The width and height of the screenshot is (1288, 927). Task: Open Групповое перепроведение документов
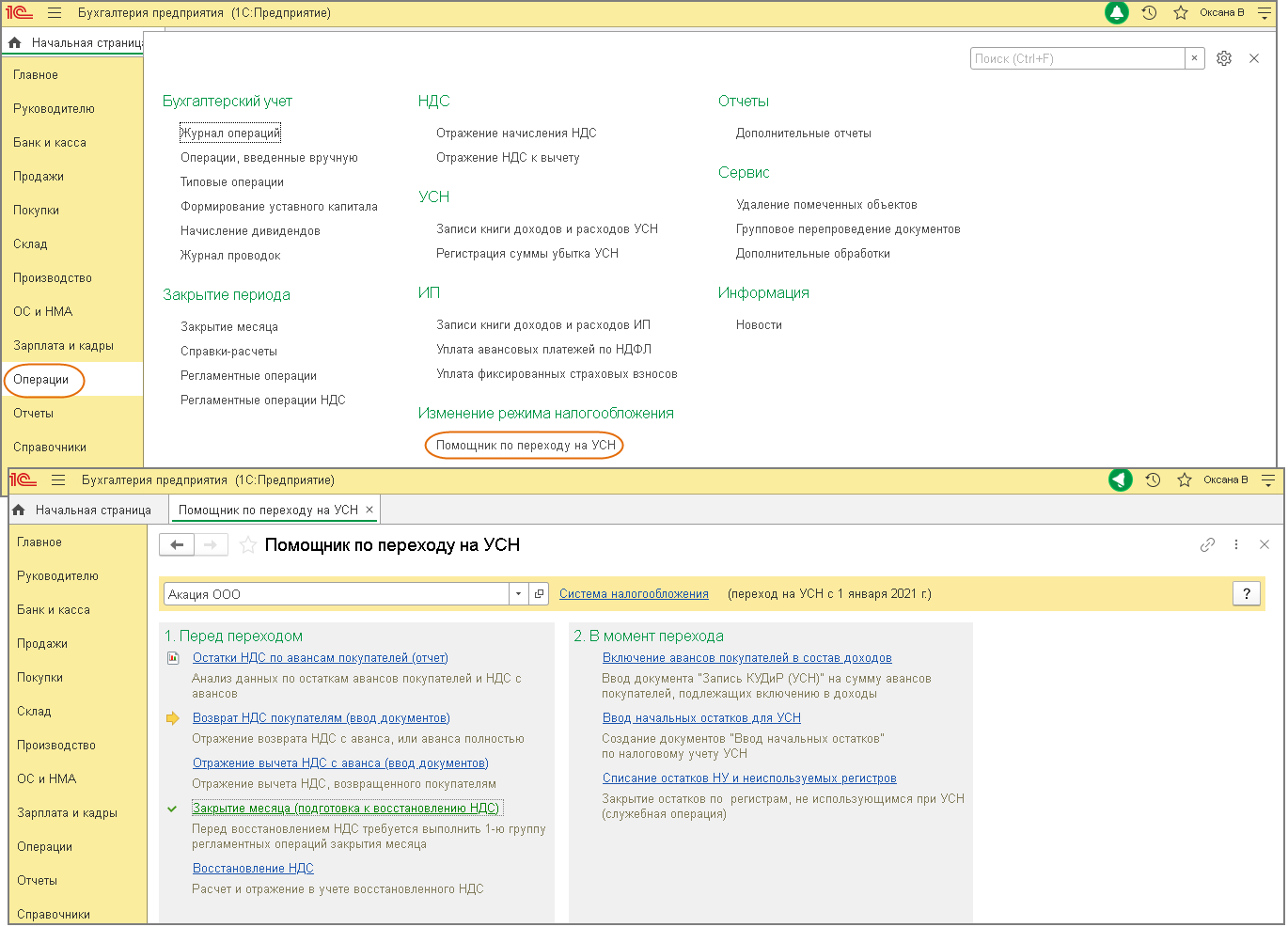coord(848,229)
